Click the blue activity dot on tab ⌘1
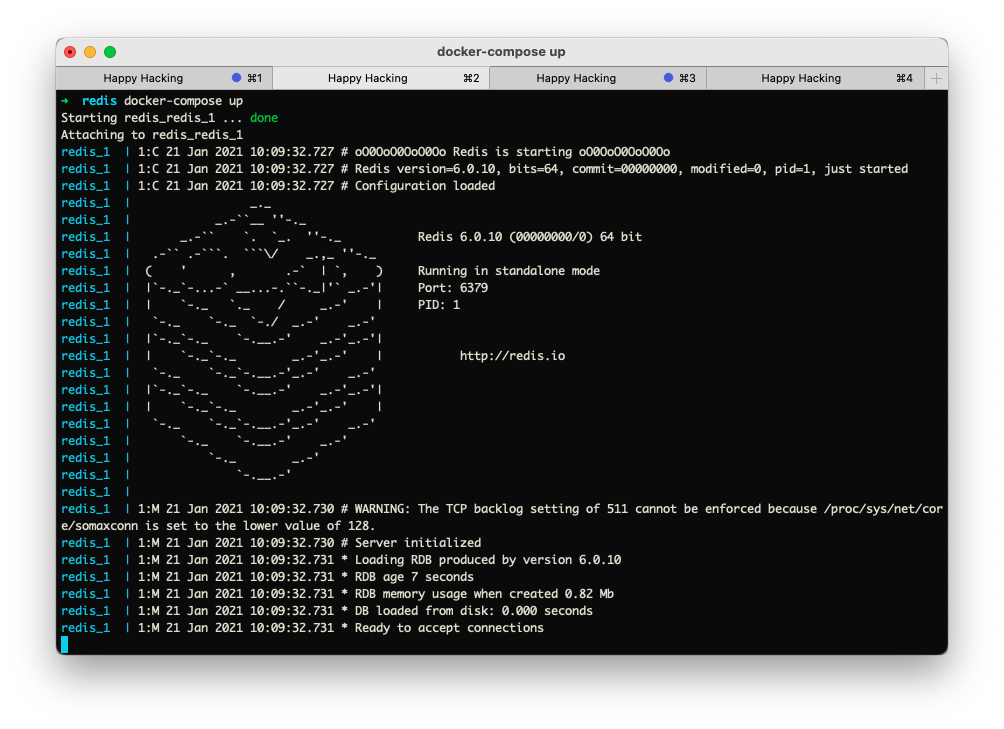Image resolution: width=1004 pixels, height=729 pixels. (x=236, y=77)
